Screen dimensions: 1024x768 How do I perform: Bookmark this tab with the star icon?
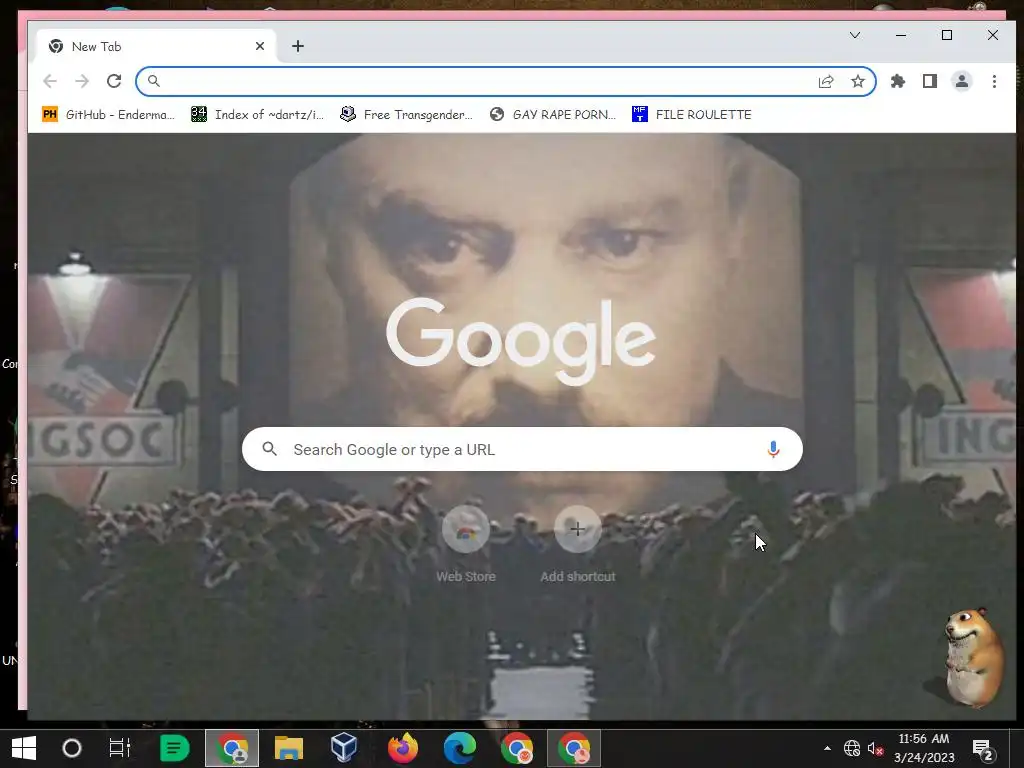[857, 81]
